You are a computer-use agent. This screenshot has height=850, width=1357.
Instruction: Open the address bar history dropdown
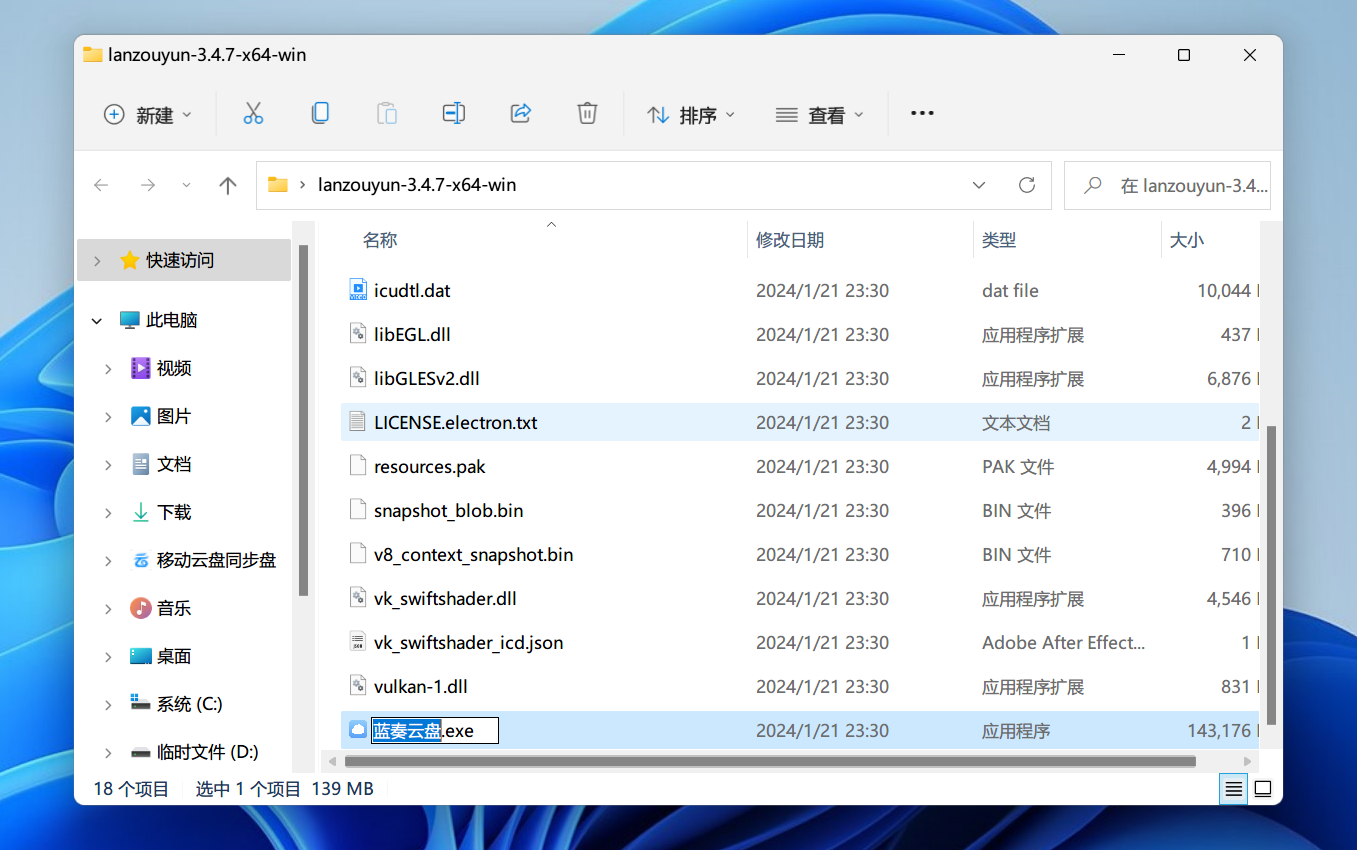[x=979, y=185]
